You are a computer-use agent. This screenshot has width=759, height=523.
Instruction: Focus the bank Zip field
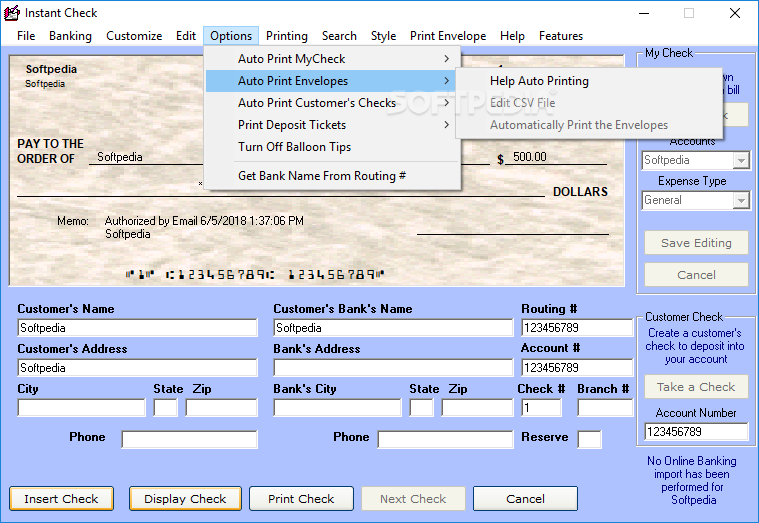pos(477,408)
